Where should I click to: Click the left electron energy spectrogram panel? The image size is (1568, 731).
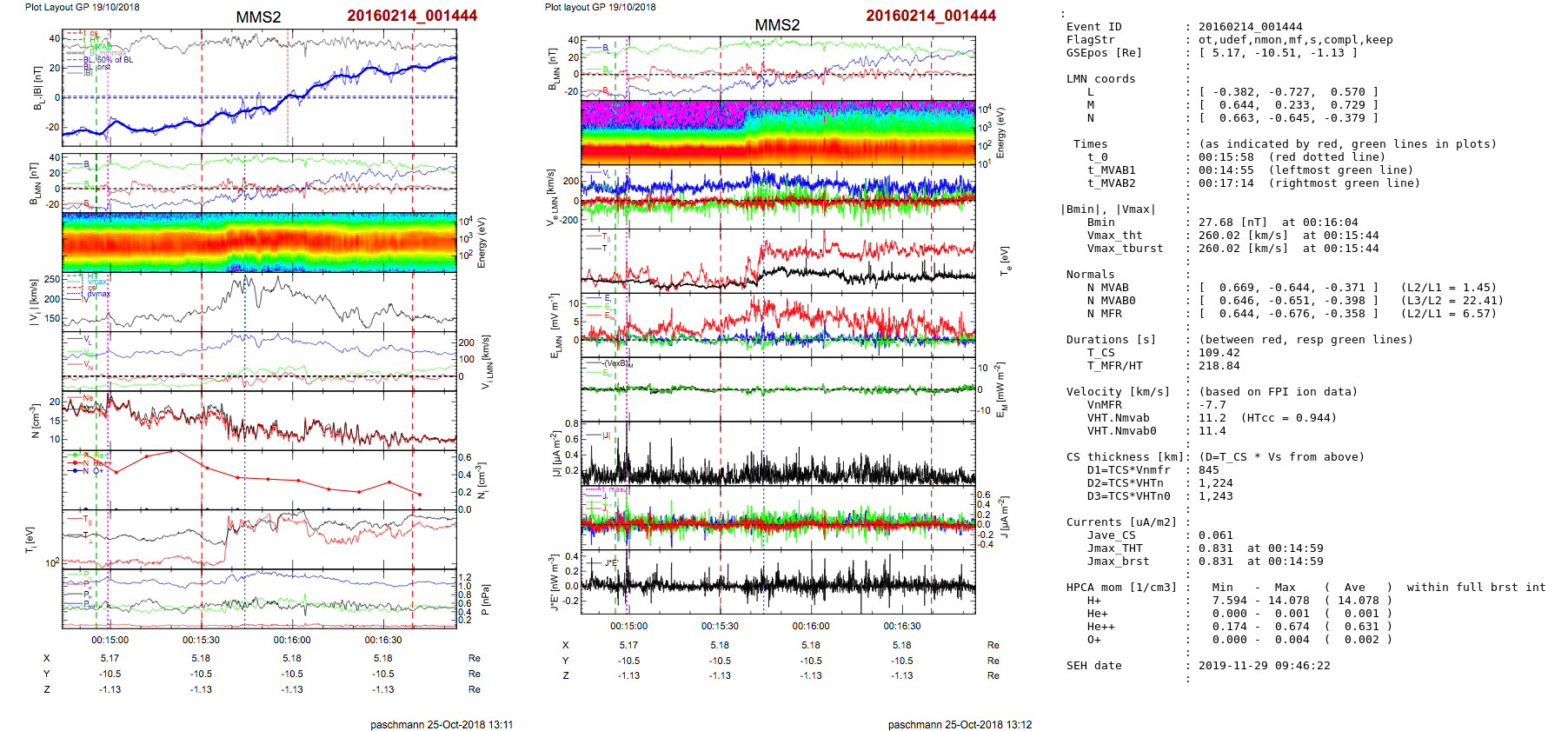click(x=259, y=242)
